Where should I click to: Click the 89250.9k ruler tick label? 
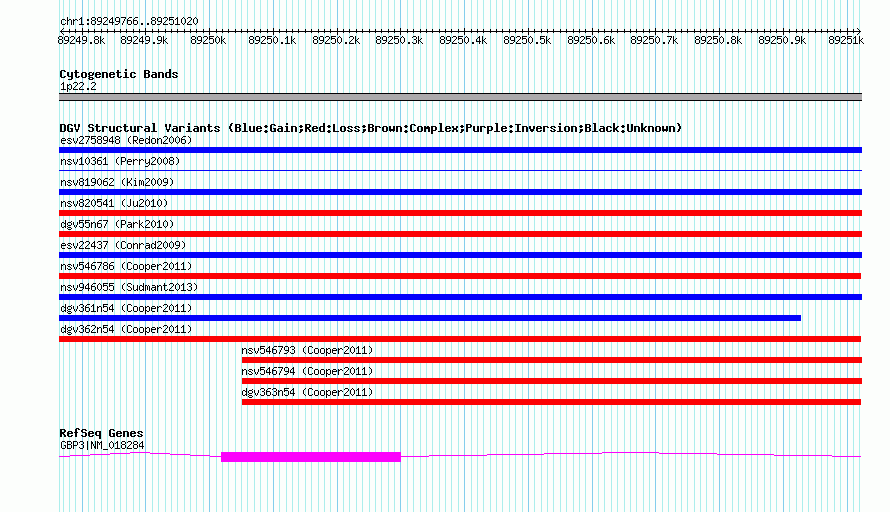tap(782, 40)
